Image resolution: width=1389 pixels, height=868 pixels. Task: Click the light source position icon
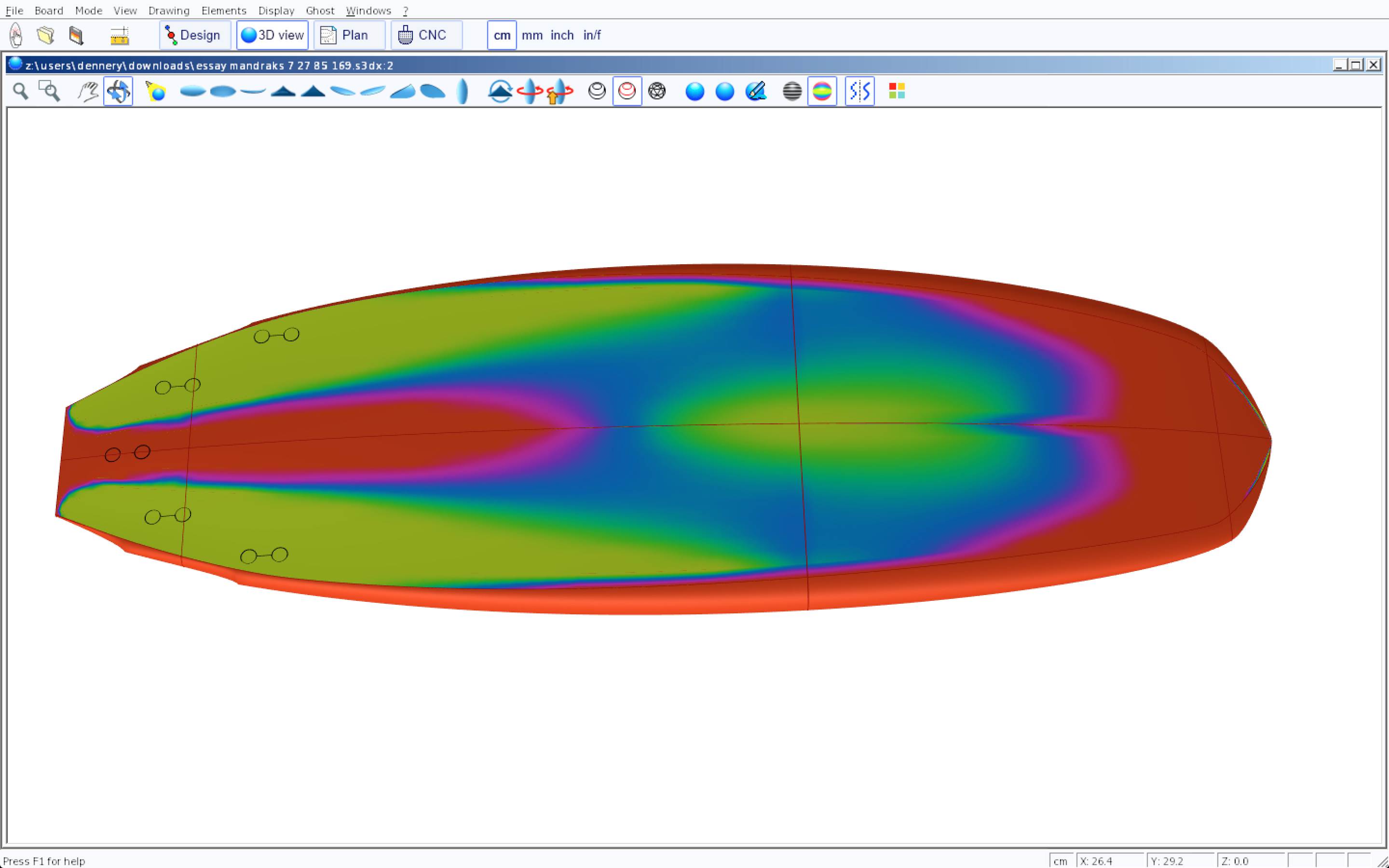[x=156, y=91]
